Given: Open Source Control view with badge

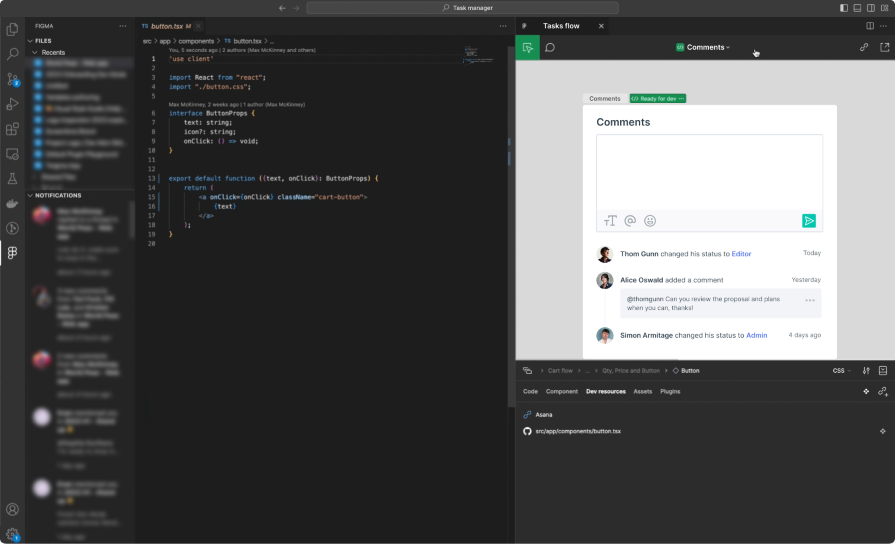Looking at the screenshot, I should point(12,79).
